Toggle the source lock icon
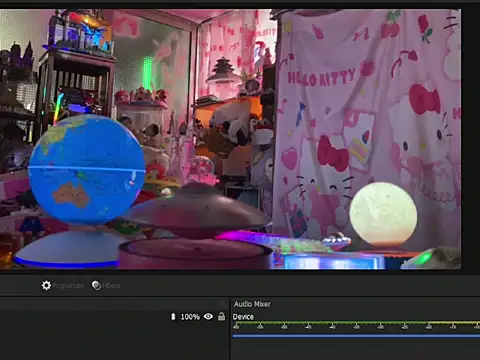This screenshot has height=360, width=480. coord(221,316)
